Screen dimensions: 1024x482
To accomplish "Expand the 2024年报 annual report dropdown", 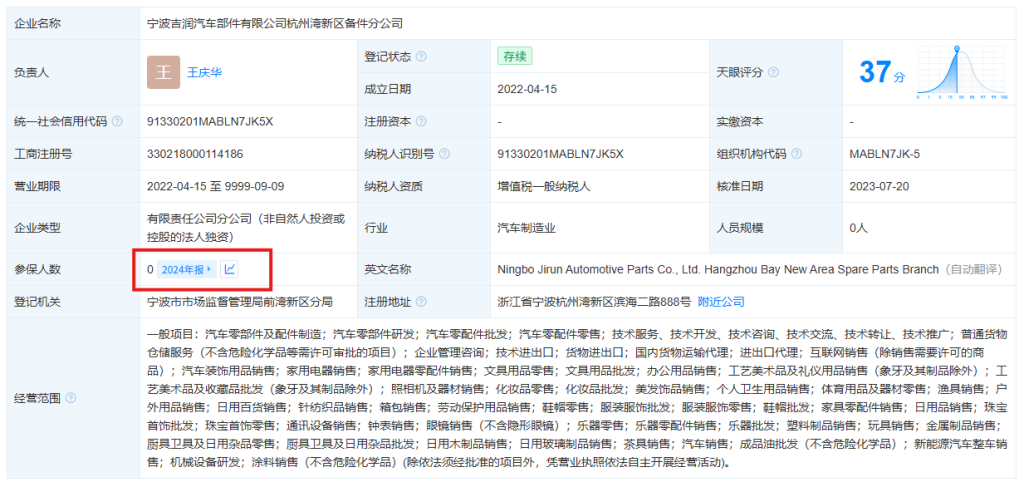I will (187, 270).
